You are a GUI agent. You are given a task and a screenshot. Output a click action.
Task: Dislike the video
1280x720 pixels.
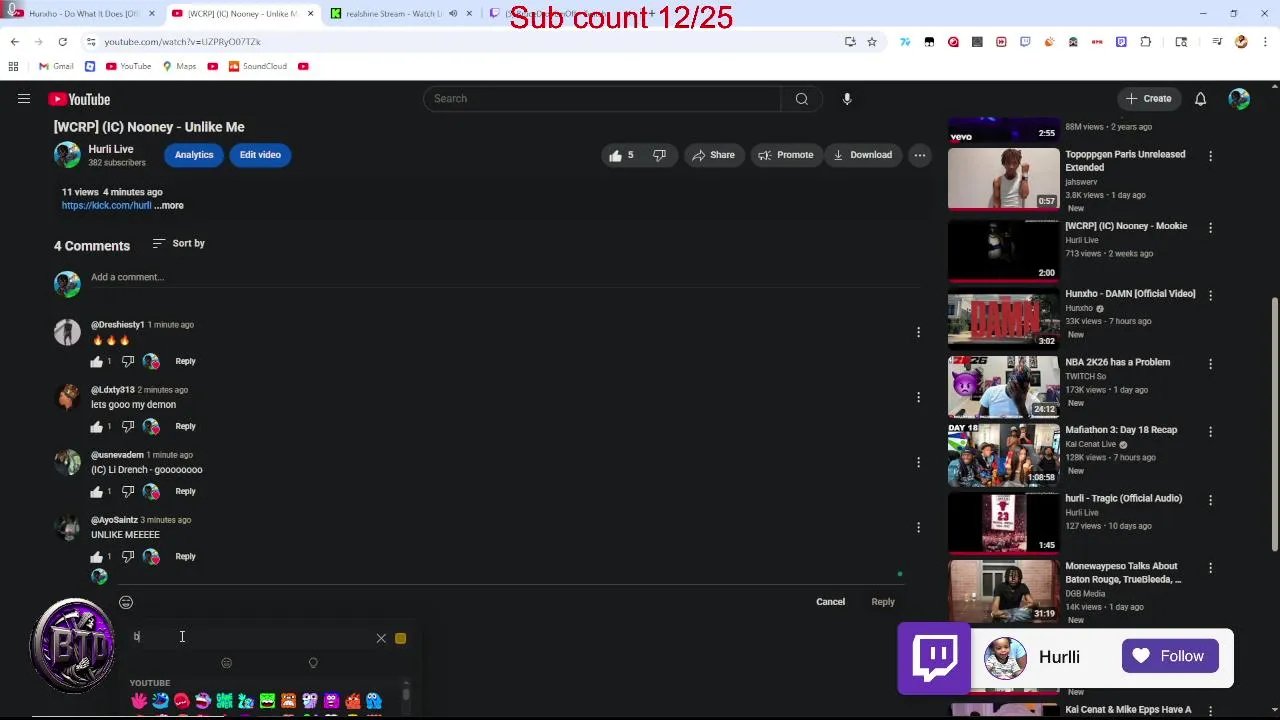click(659, 155)
